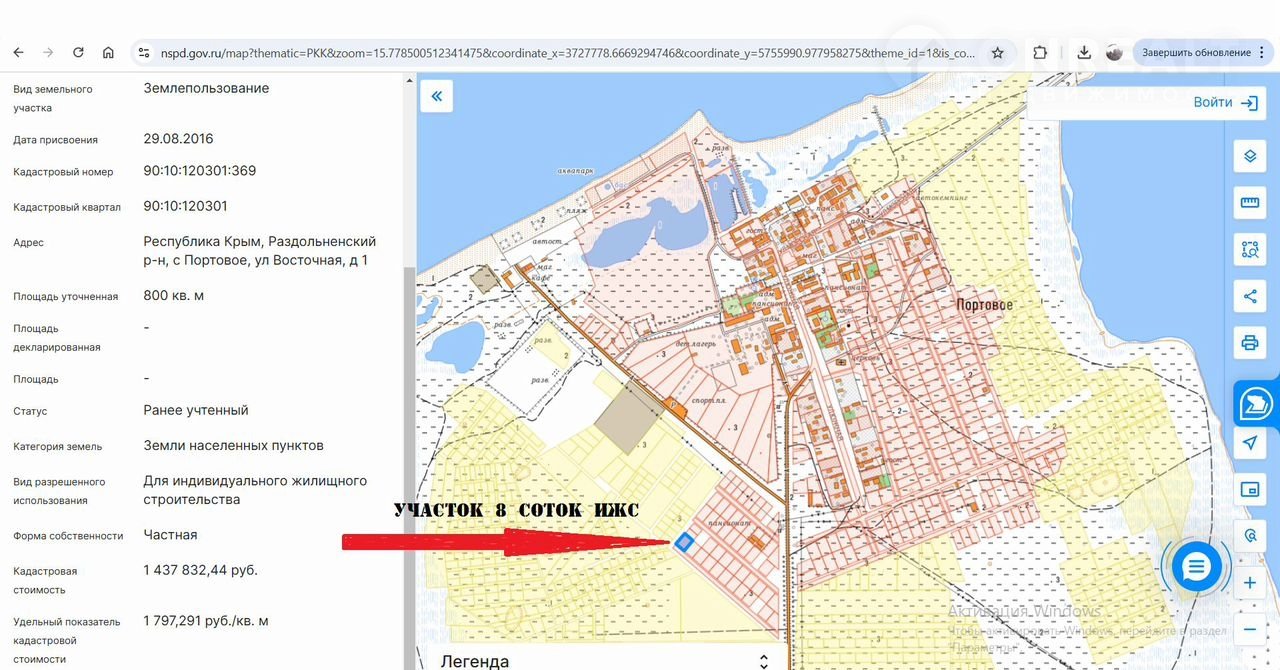
Task: Select the ruler measurement tool
Action: pyautogui.click(x=1249, y=203)
